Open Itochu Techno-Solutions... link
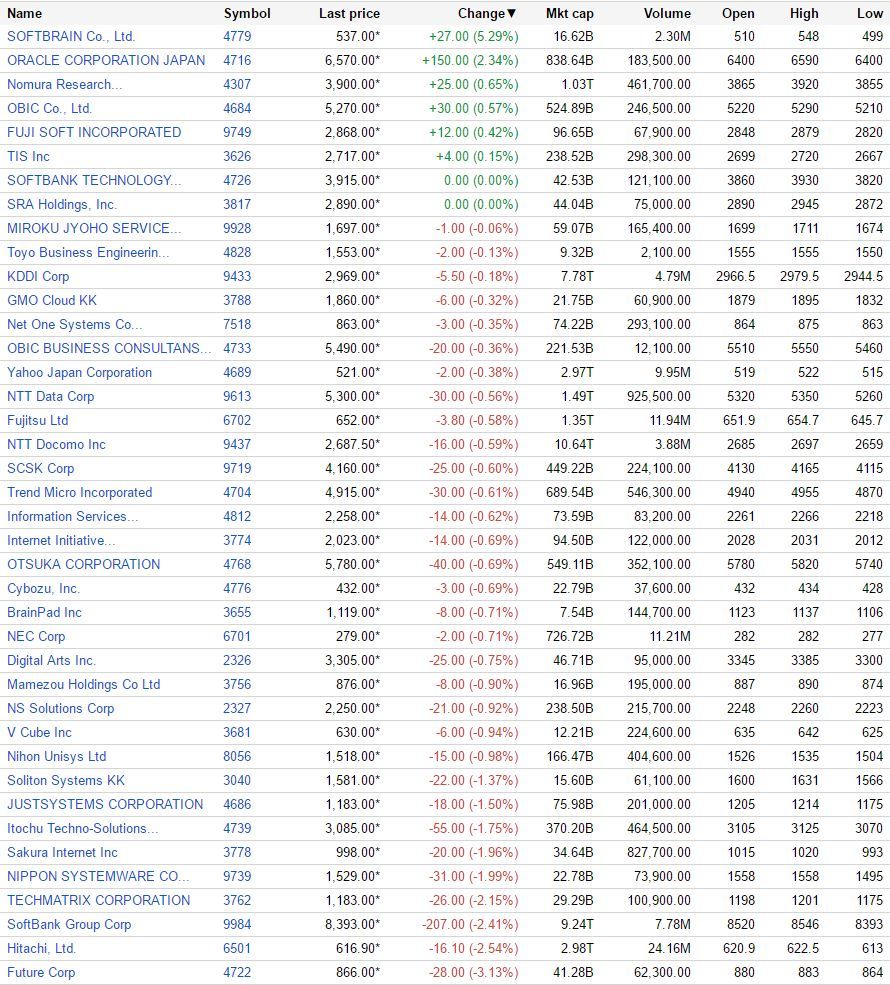The width and height of the screenshot is (890, 985). [83, 829]
